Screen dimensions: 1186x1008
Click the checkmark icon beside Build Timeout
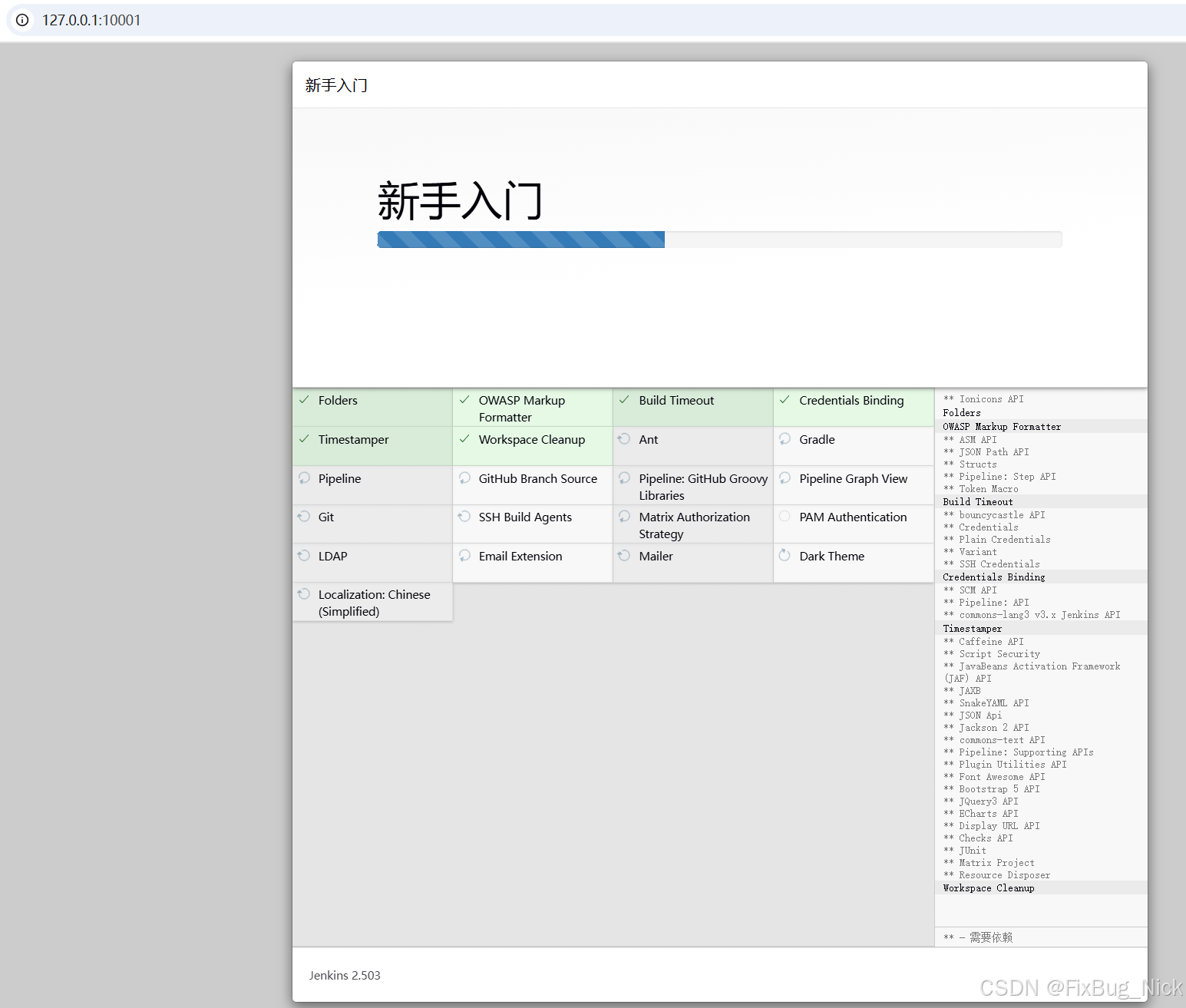click(624, 400)
